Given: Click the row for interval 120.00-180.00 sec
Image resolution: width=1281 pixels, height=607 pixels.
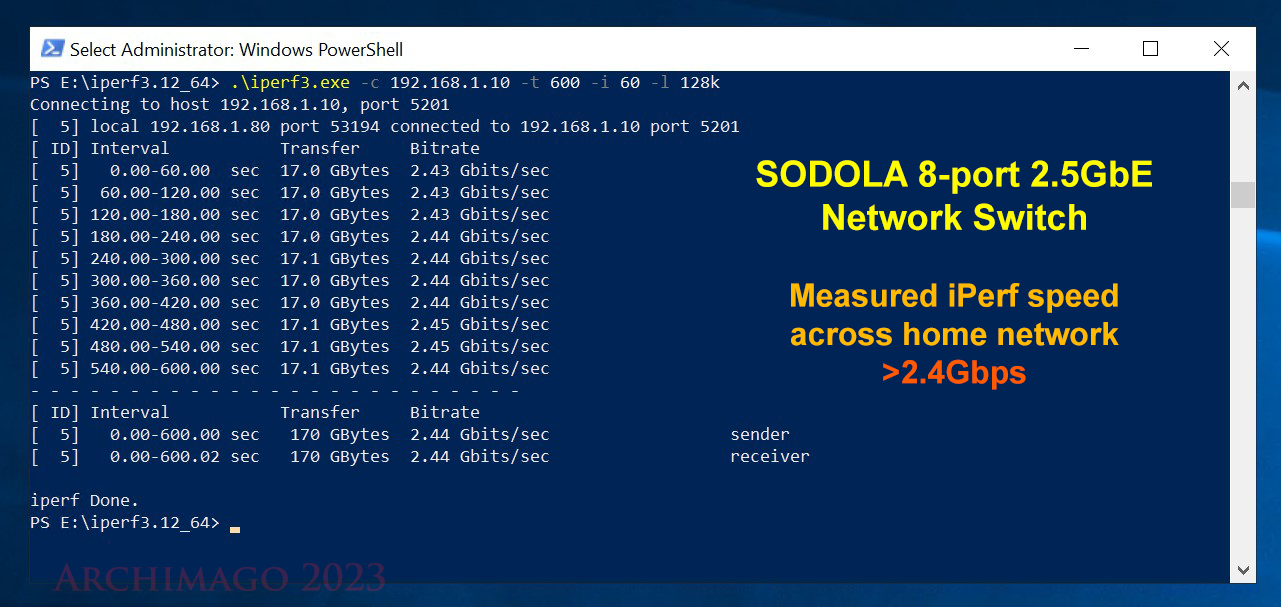Looking at the screenshot, I should [x=290, y=214].
